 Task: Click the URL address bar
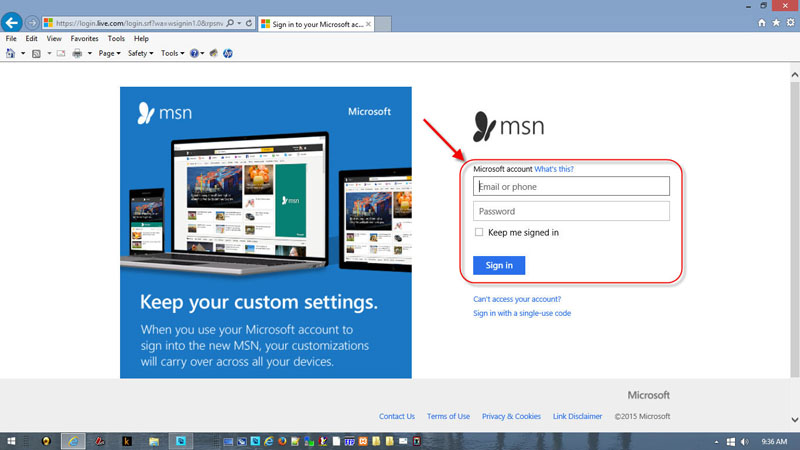pyautogui.click(x=139, y=23)
